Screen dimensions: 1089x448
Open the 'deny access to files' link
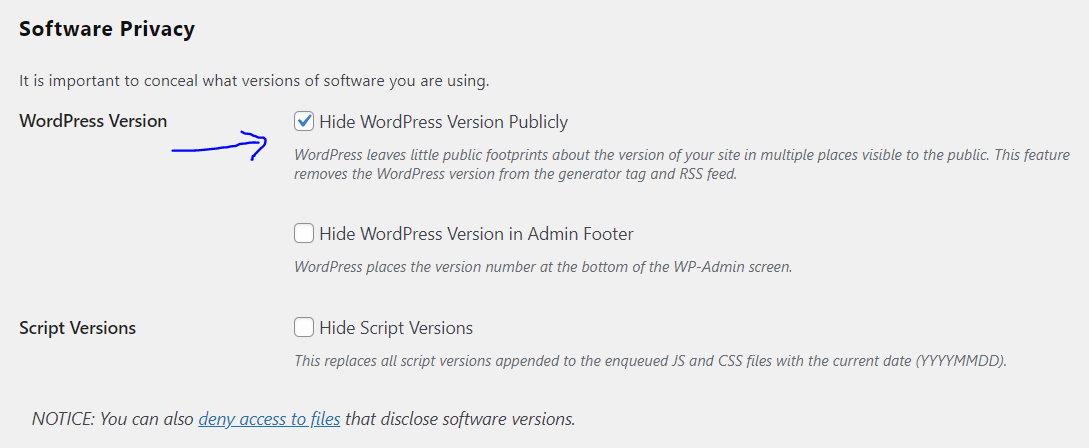[x=269, y=418]
